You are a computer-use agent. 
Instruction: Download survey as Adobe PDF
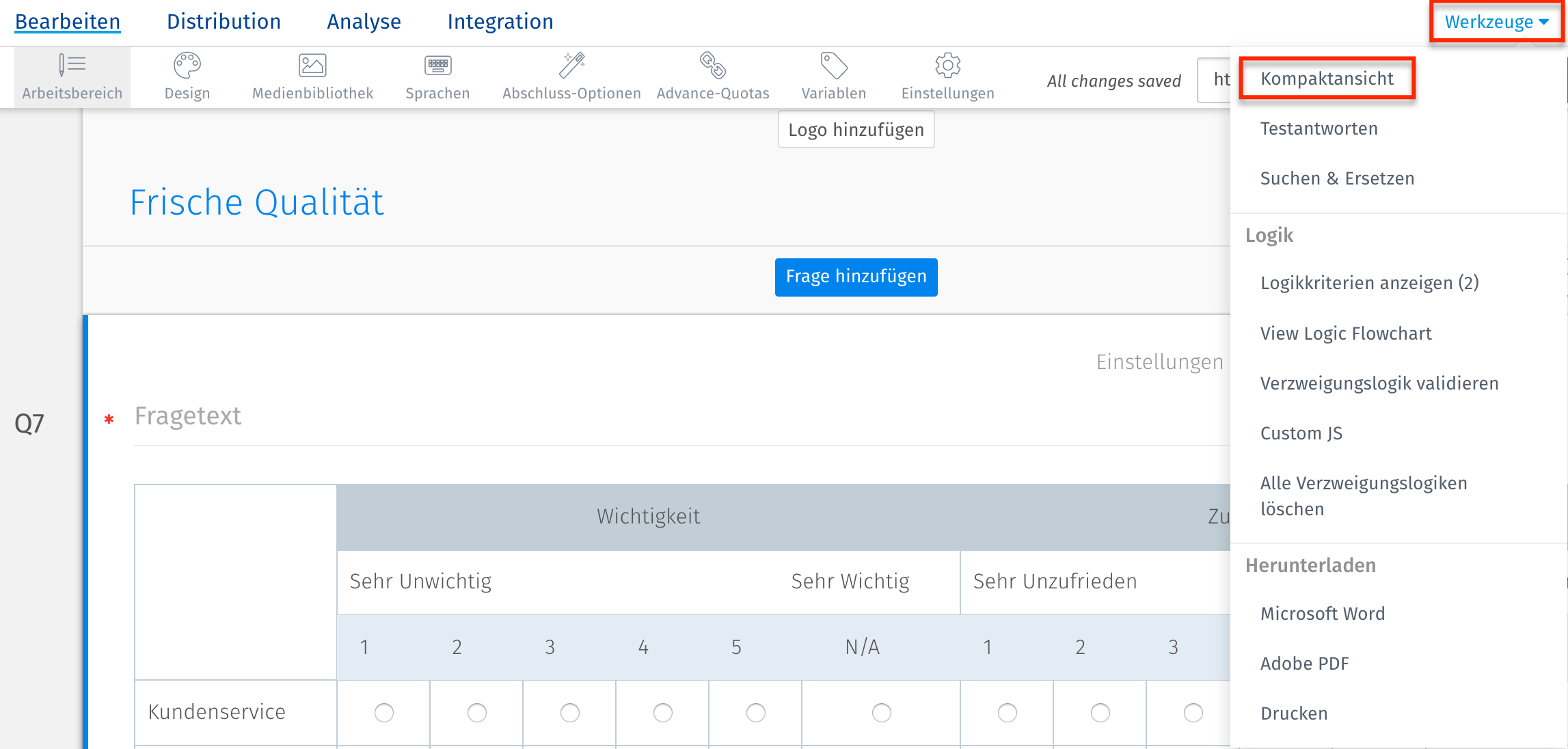pos(1304,664)
